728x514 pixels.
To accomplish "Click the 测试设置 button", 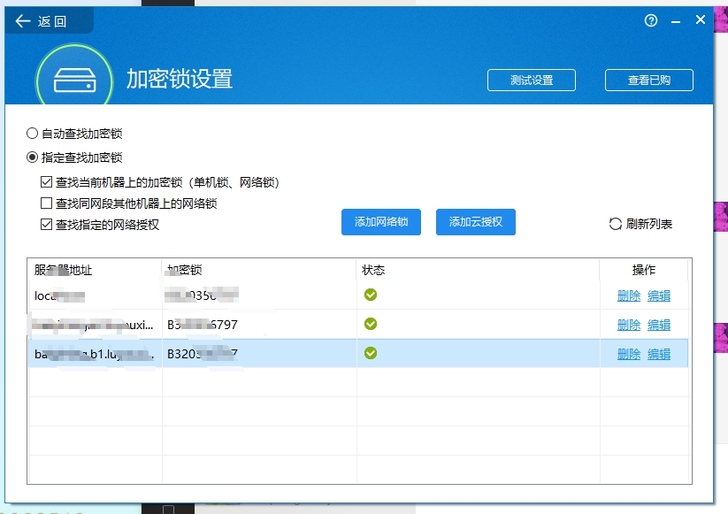I will (531, 80).
